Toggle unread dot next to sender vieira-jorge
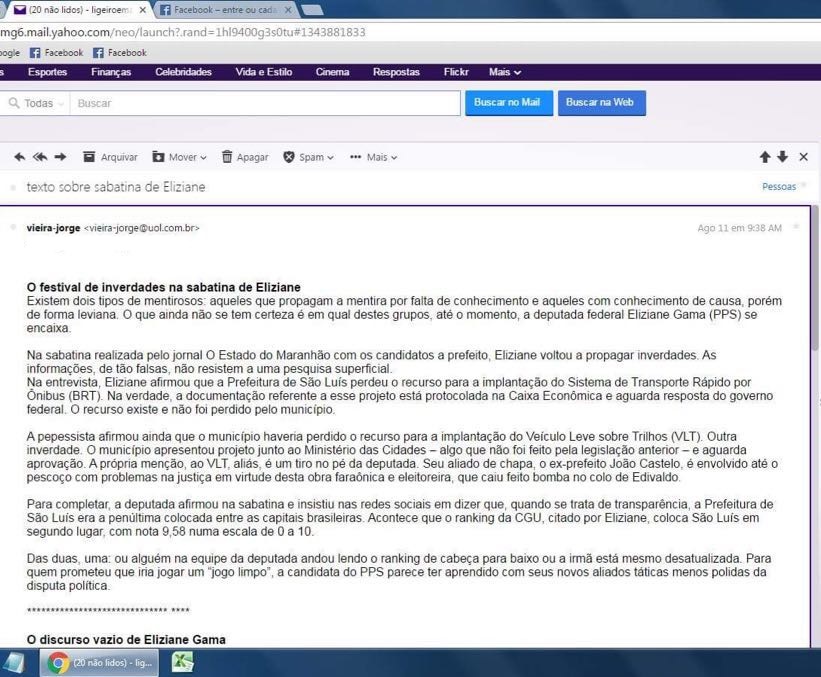Screen dimensions: 821x677 click(x=13, y=228)
